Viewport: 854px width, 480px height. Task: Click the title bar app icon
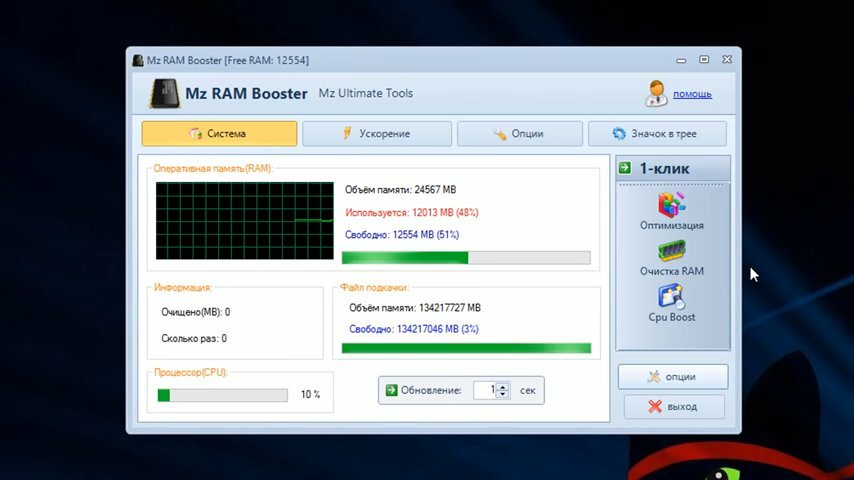coord(138,60)
